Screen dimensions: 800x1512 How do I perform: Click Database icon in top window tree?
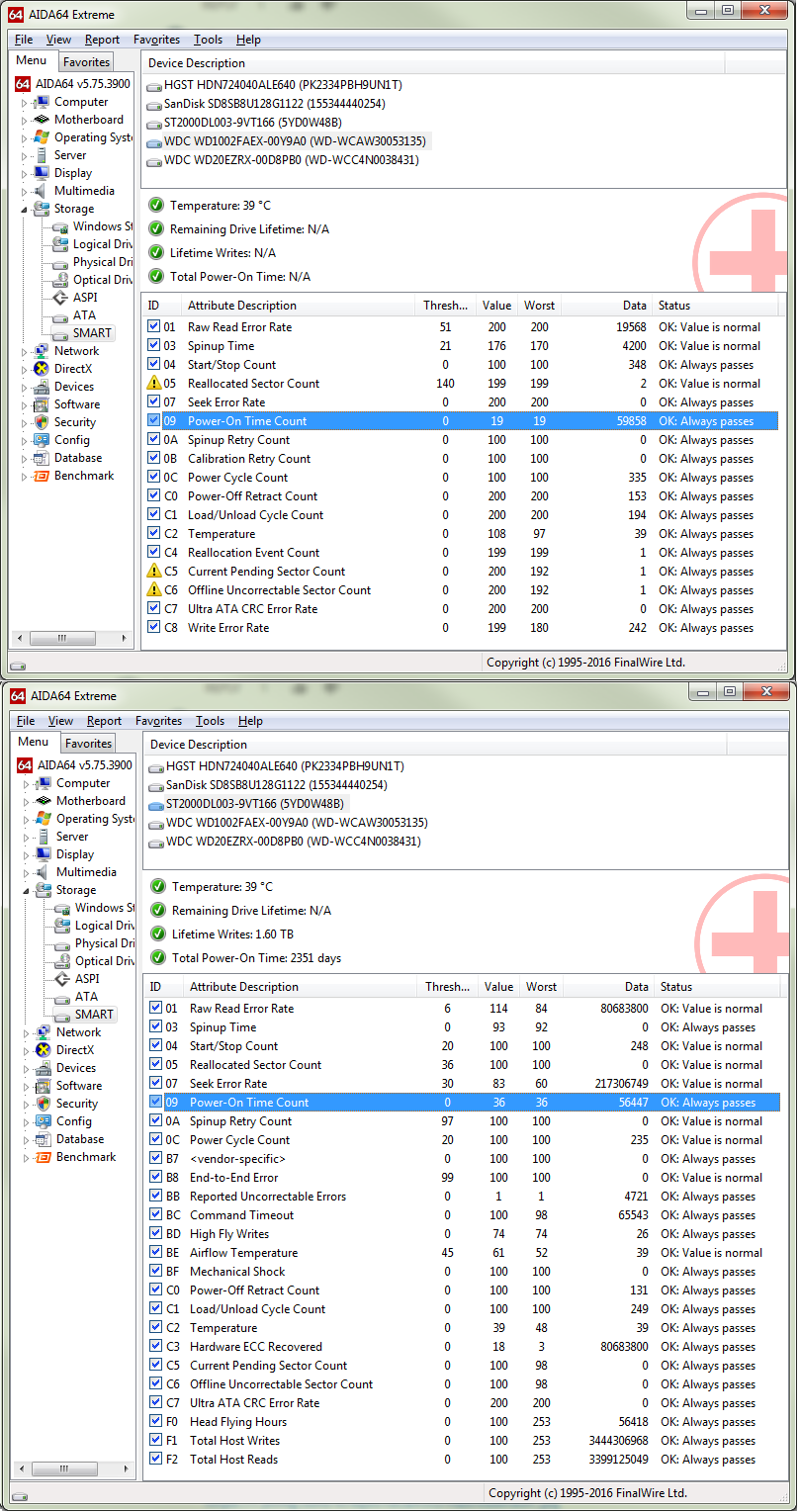(x=42, y=458)
